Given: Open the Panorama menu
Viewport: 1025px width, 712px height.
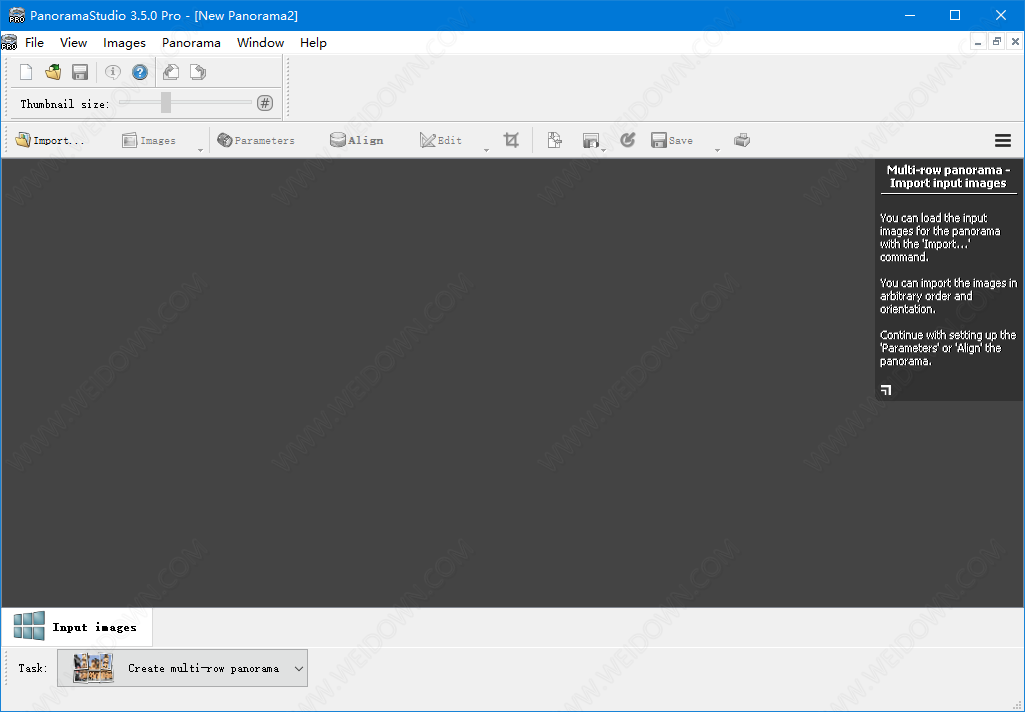Looking at the screenshot, I should pos(191,43).
